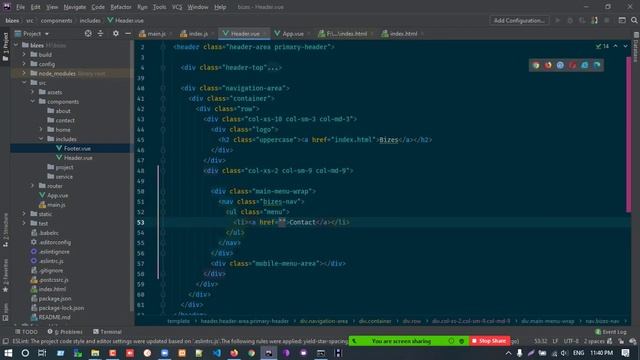Open VS Code from the taskbar
The image size is (640, 360).
(x=217, y=353)
